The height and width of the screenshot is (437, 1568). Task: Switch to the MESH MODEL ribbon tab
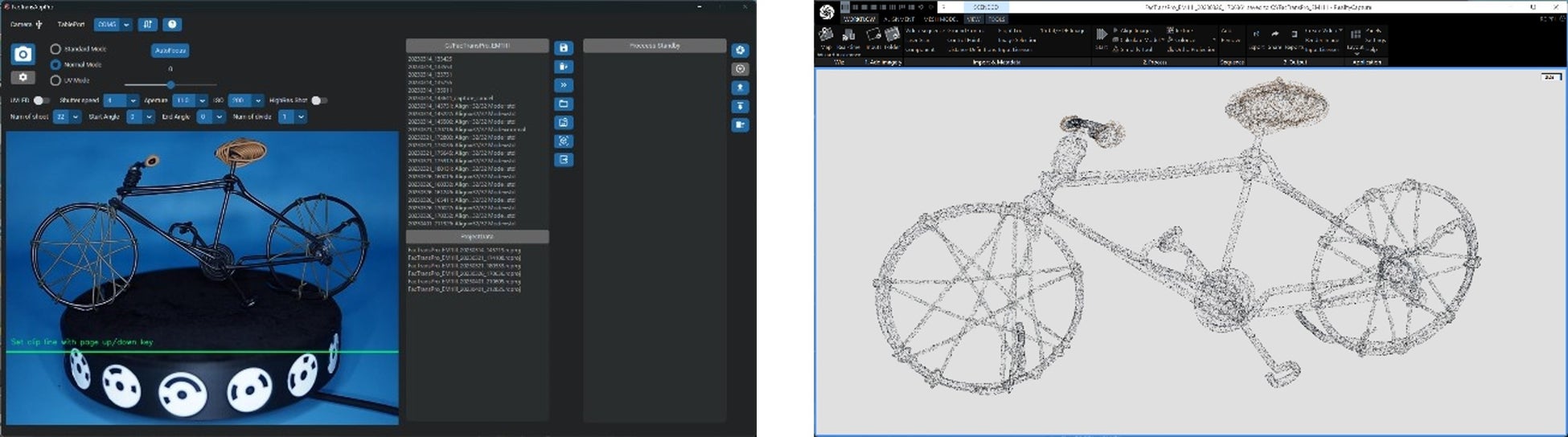tap(940, 19)
